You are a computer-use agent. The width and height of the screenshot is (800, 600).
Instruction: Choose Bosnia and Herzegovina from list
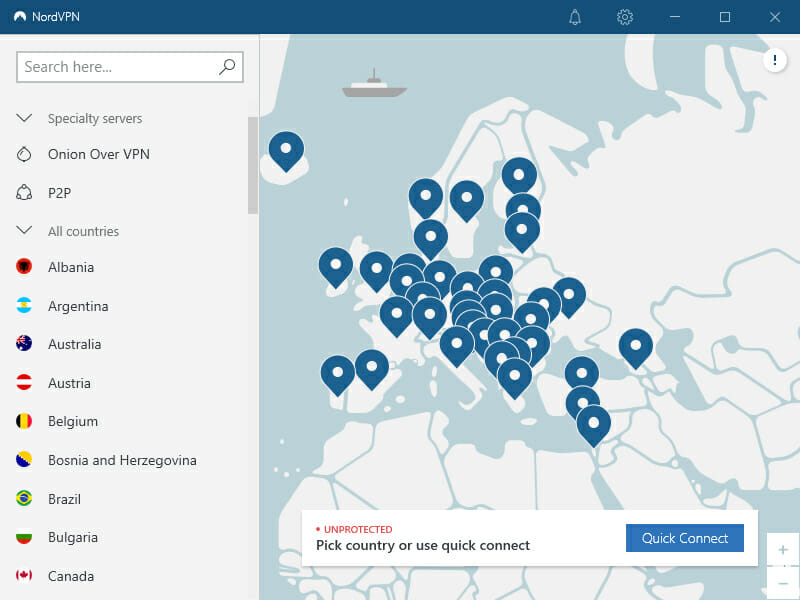coord(122,460)
